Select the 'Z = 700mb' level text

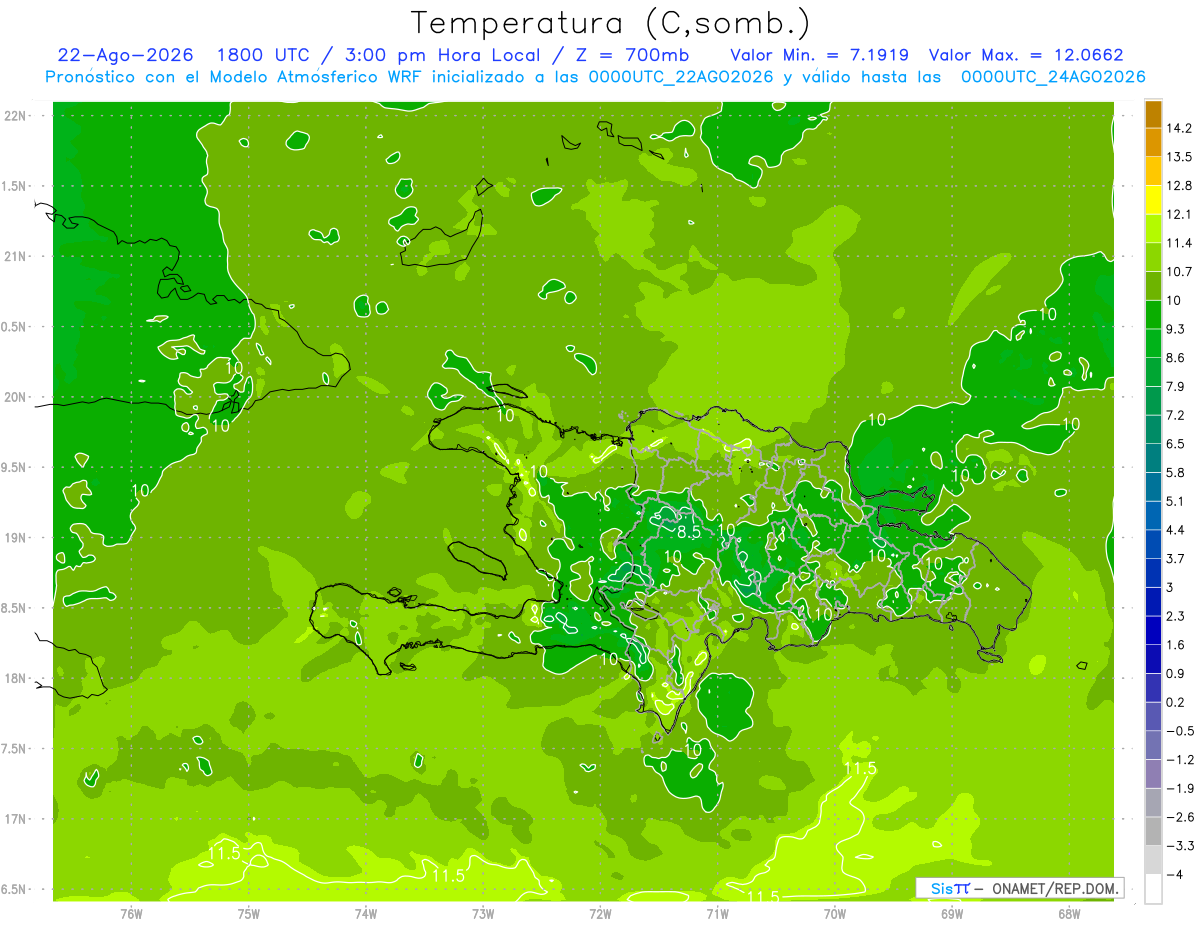point(631,55)
